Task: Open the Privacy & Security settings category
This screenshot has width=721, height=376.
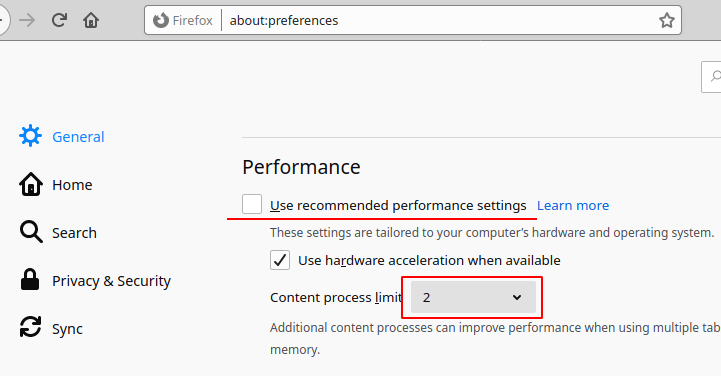Action: 111,280
